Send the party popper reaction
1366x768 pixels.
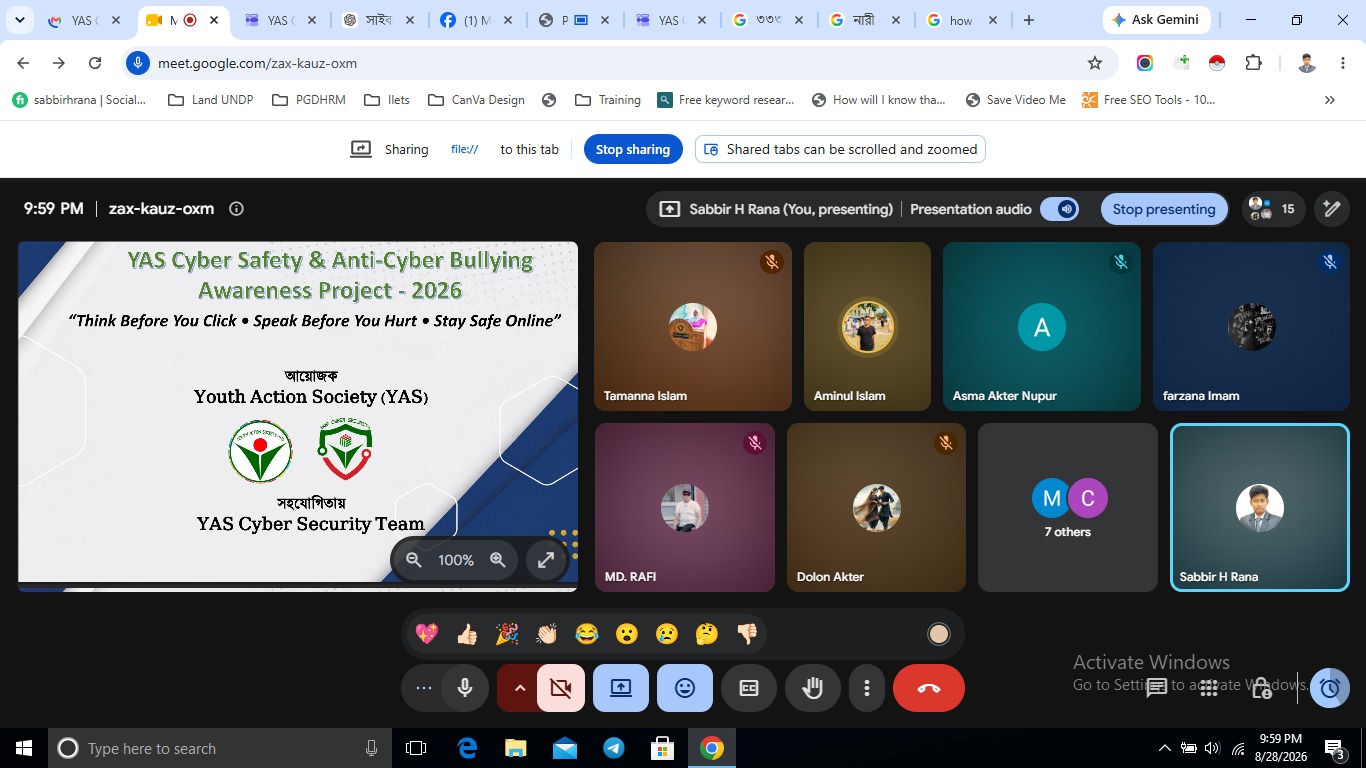(507, 634)
